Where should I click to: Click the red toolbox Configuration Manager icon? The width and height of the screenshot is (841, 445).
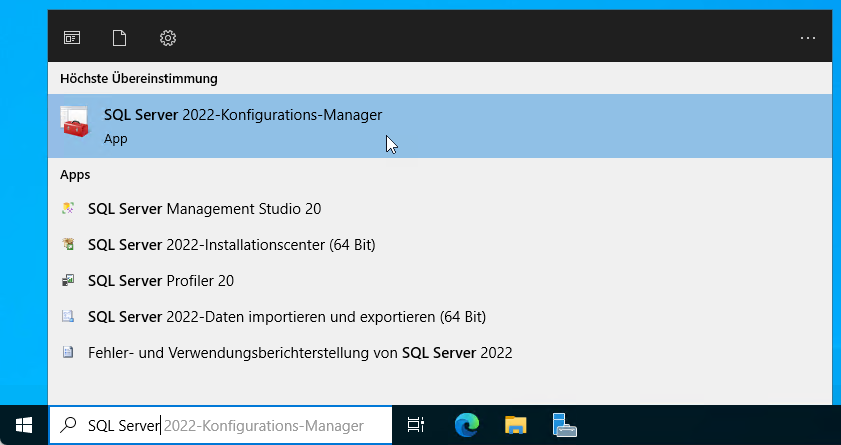75,122
